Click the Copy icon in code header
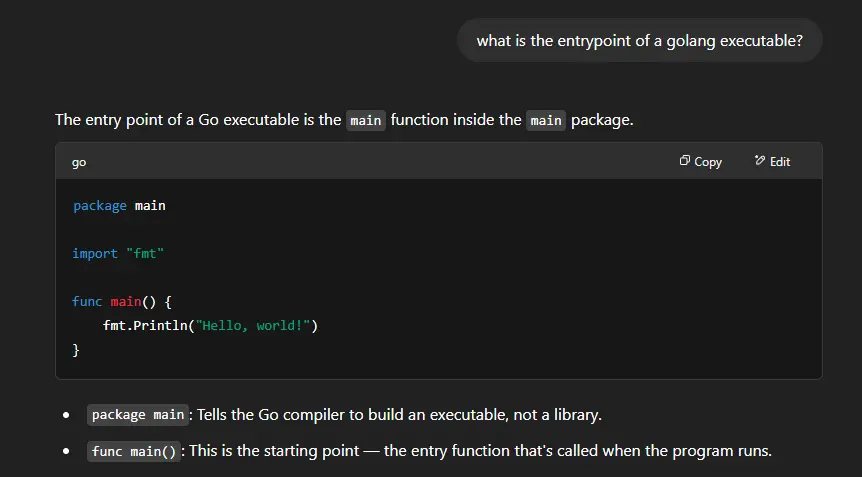862x477 pixels. (x=684, y=160)
